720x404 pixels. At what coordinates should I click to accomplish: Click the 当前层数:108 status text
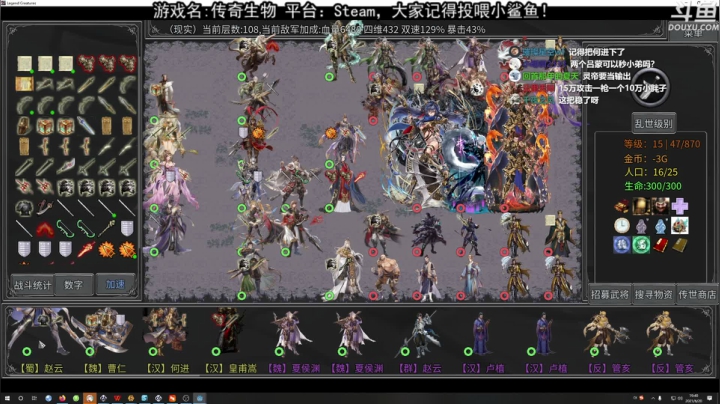231,30
